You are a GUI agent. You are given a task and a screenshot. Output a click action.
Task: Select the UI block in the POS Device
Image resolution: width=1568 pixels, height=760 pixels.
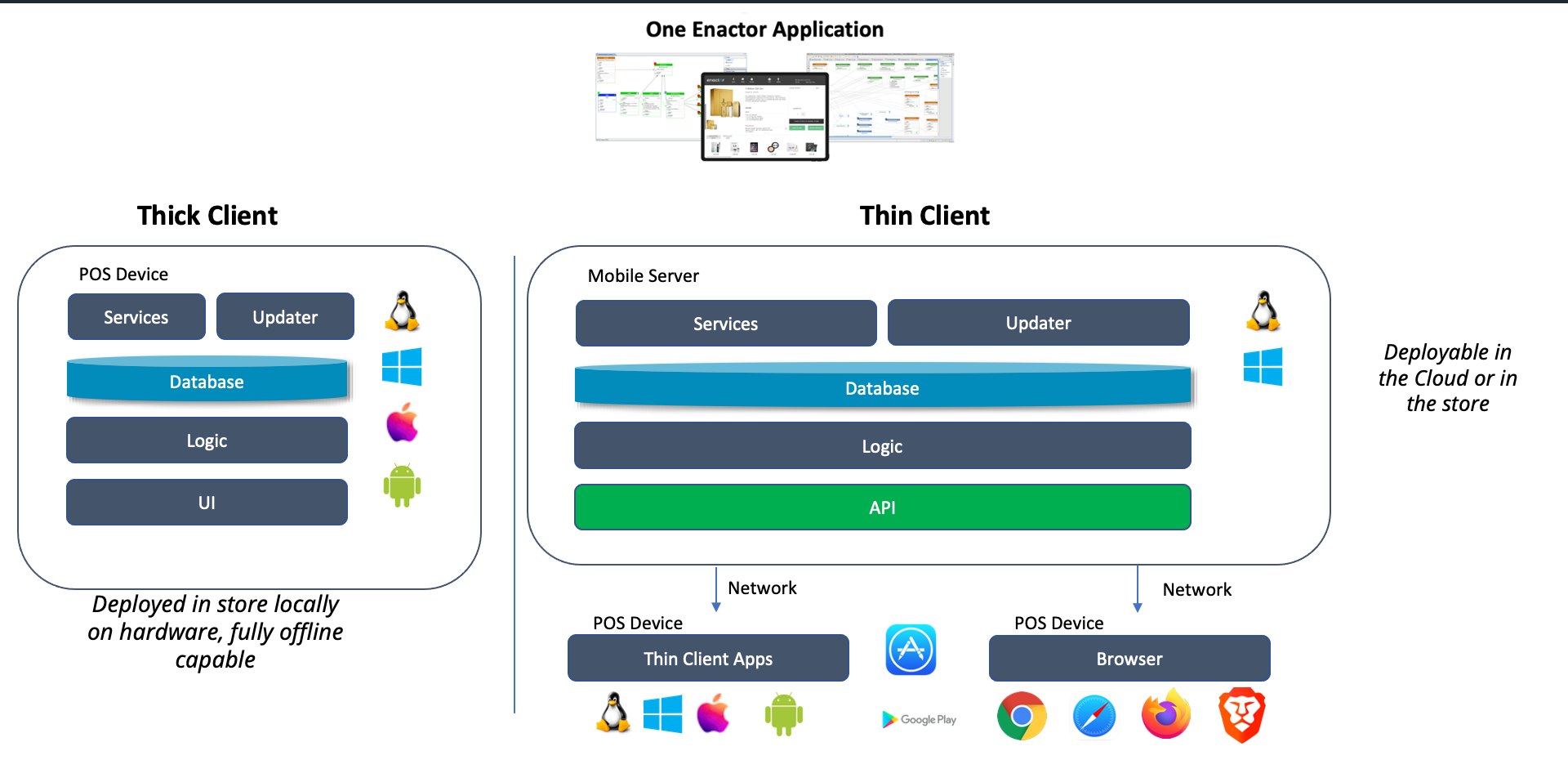point(206,502)
